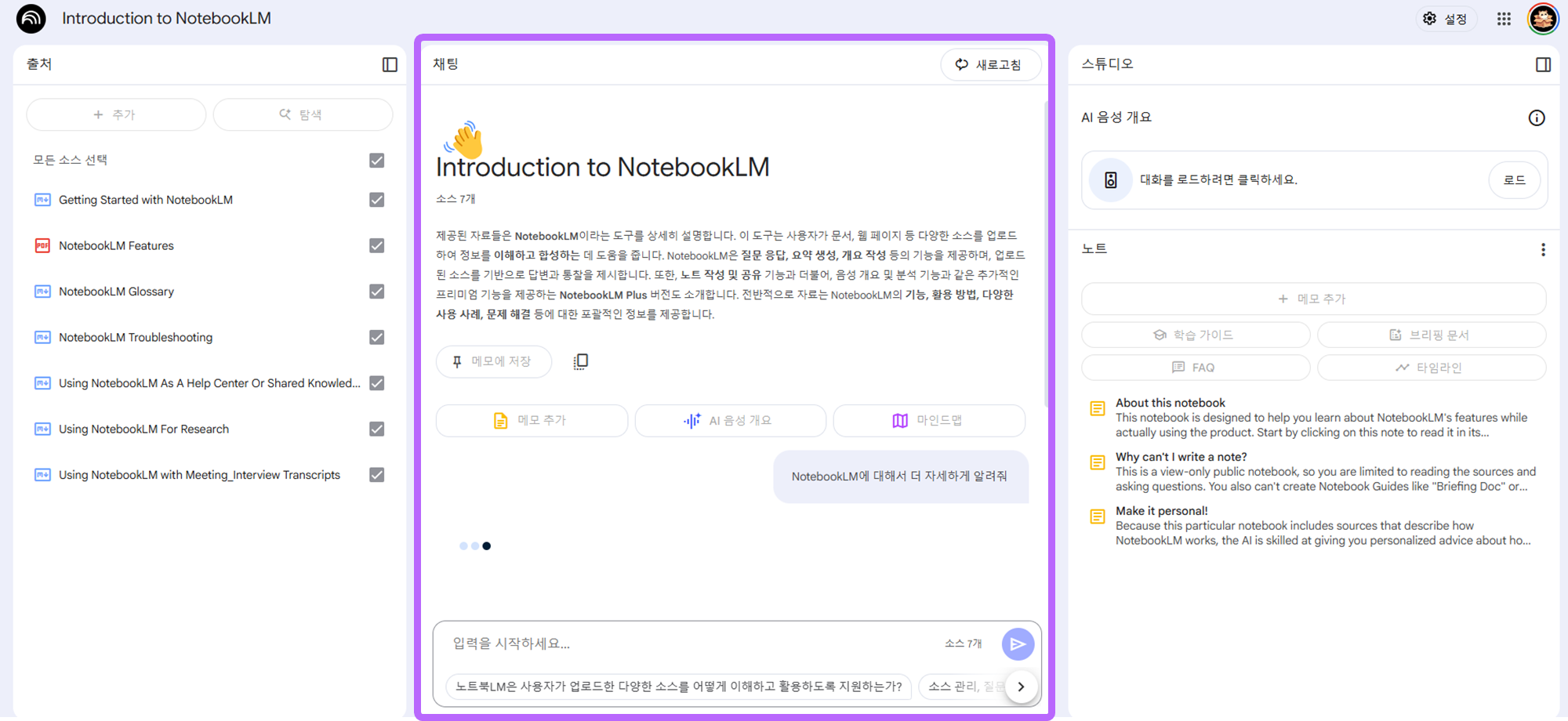Open the user account avatar
1568x721 pixels.
[1543, 19]
